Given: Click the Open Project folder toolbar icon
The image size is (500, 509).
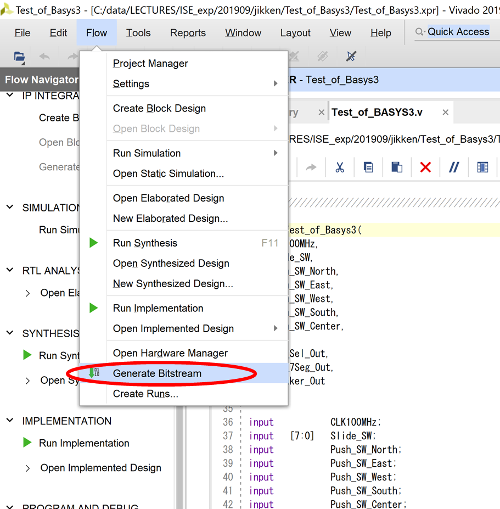Looking at the screenshot, I should tap(19, 57).
